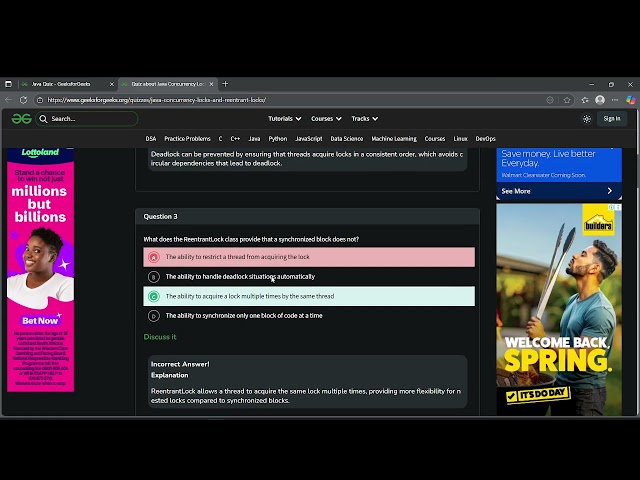Reload the page with refresh icon

click(x=23, y=100)
